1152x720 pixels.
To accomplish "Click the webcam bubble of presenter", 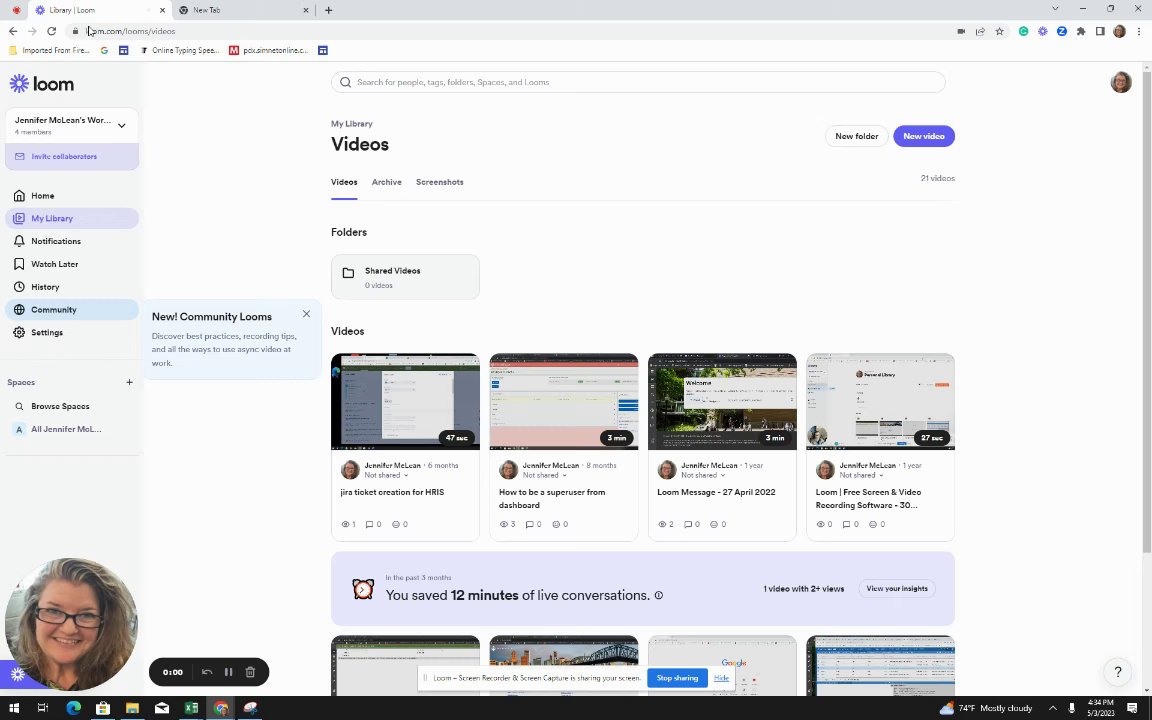I will pyautogui.click(x=71, y=624).
